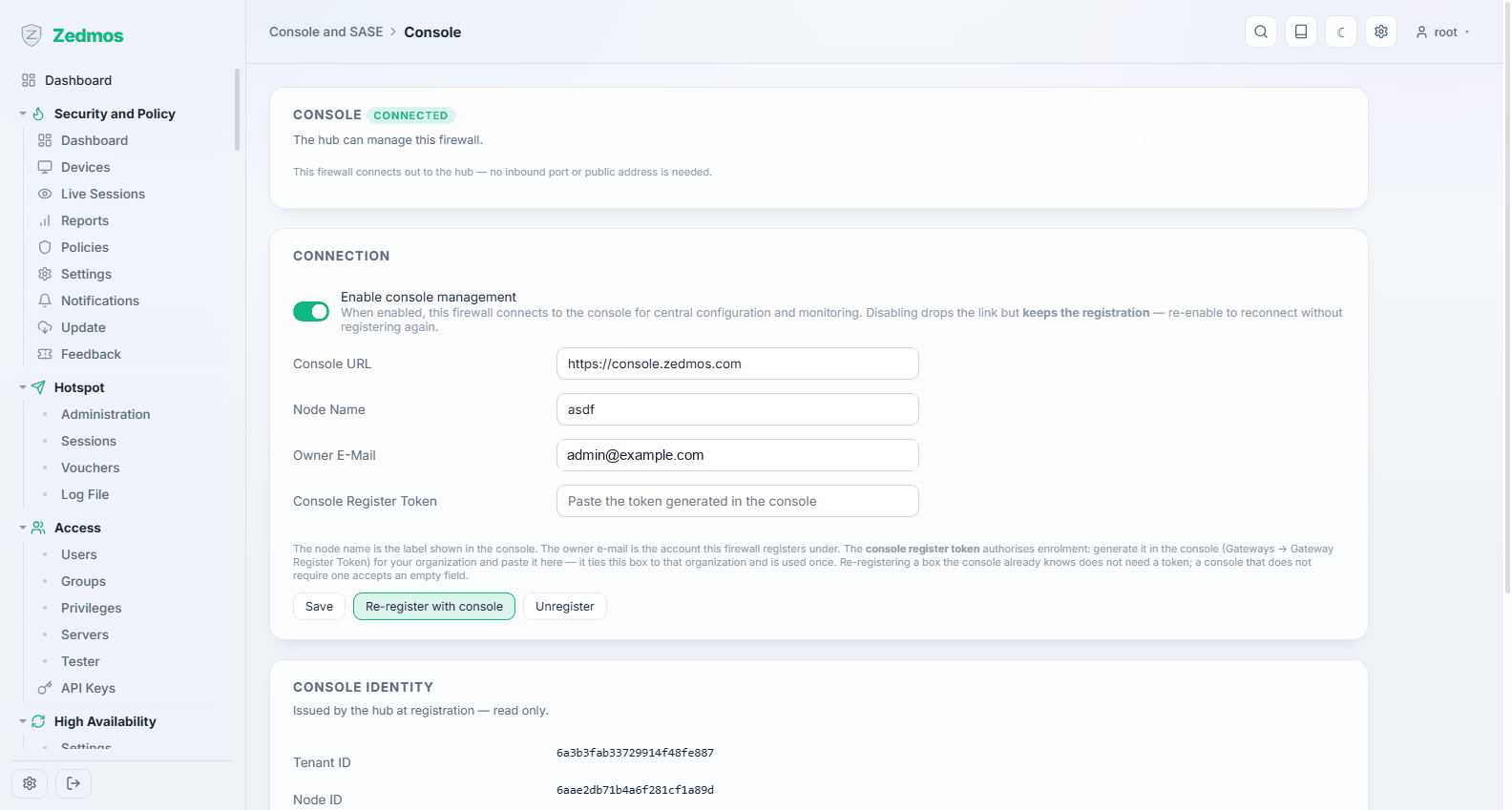Open API Keys under Access
This screenshot has width=1512, height=810.
(x=88, y=688)
